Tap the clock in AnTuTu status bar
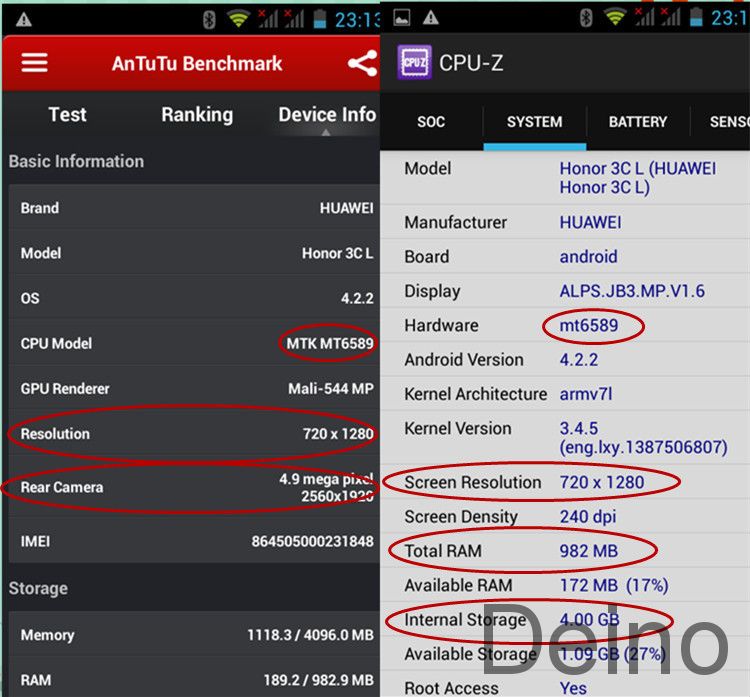Screen dimensions: 750x697 point(357,20)
